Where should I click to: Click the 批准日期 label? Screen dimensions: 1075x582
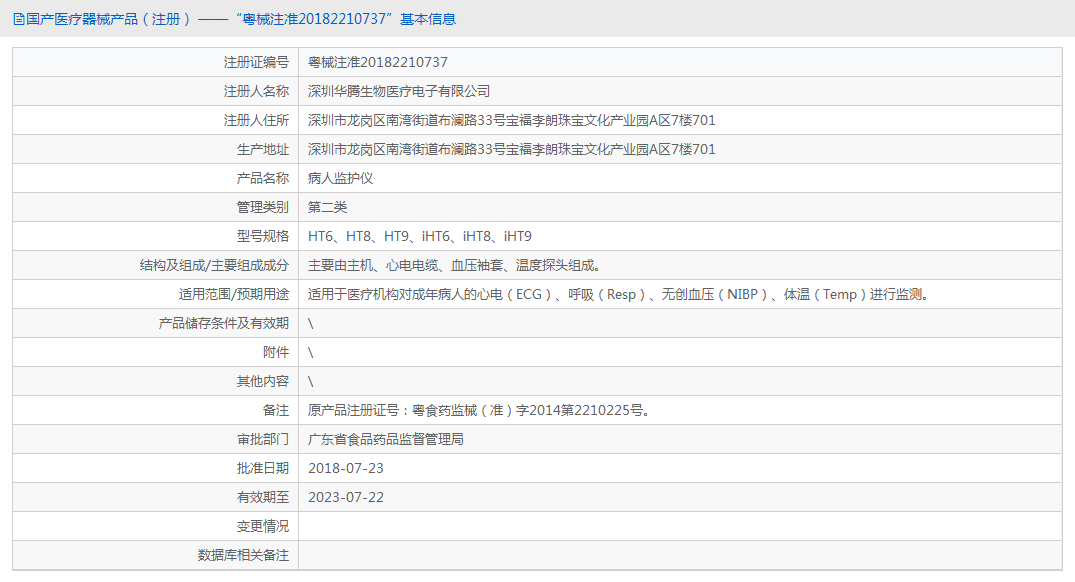[263, 468]
